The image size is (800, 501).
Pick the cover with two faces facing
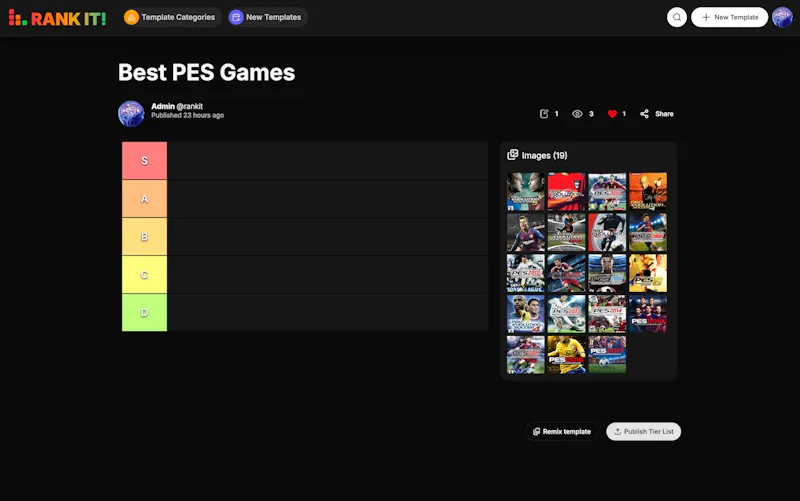pos(526,191)
